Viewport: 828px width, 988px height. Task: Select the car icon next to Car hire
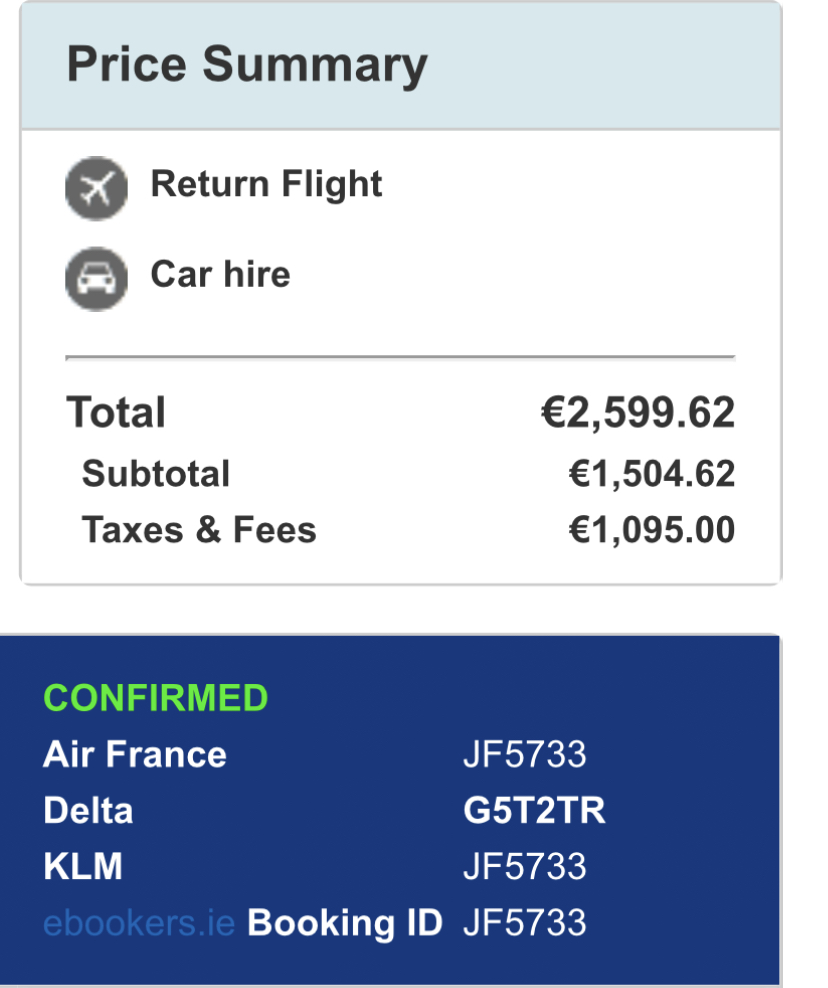96,278
